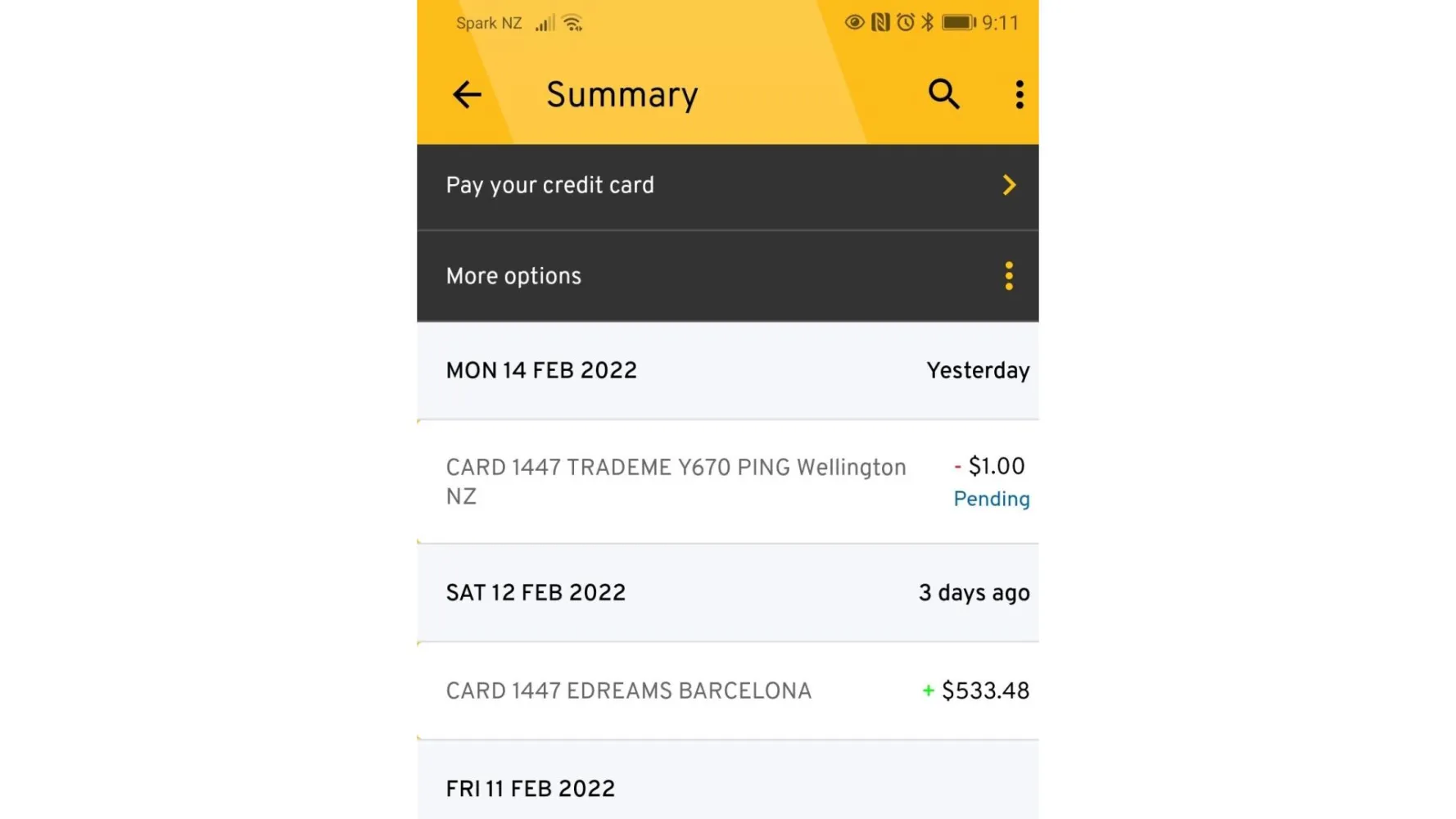Tap the NFC status icon
Screen dimensions: 1456x819
(x=880, y=22)
